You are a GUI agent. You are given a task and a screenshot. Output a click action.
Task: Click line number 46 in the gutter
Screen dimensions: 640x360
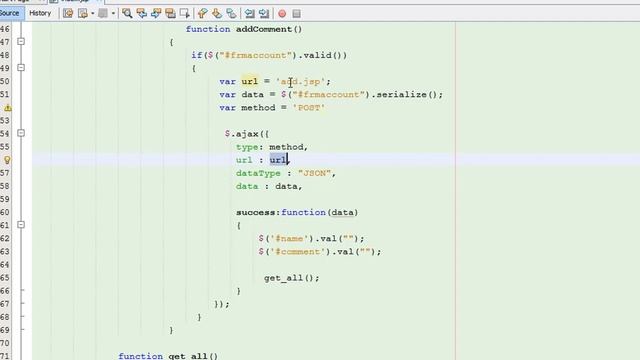5,29
